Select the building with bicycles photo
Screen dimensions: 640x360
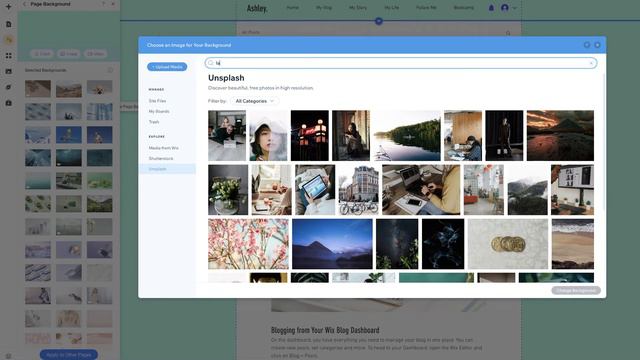pos(358,190)
